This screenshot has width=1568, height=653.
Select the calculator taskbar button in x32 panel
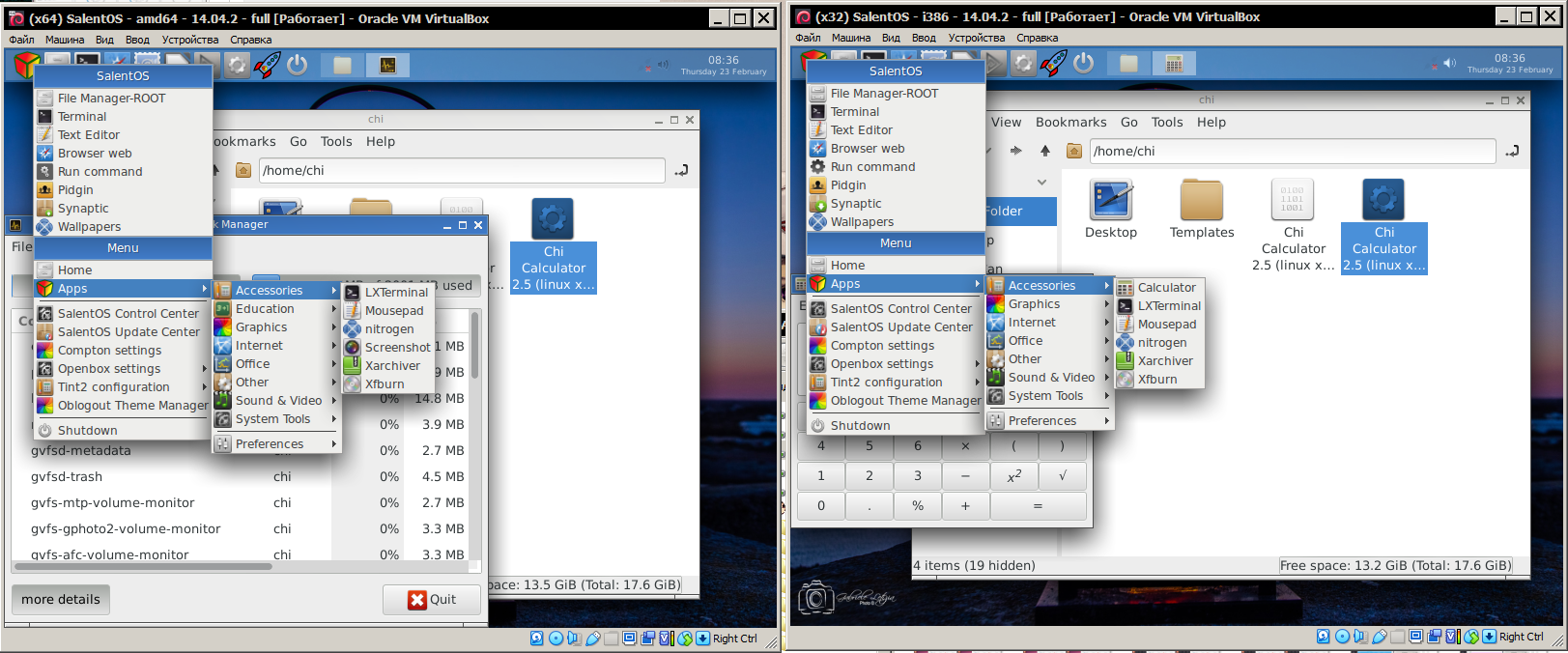coord(1174,63)
